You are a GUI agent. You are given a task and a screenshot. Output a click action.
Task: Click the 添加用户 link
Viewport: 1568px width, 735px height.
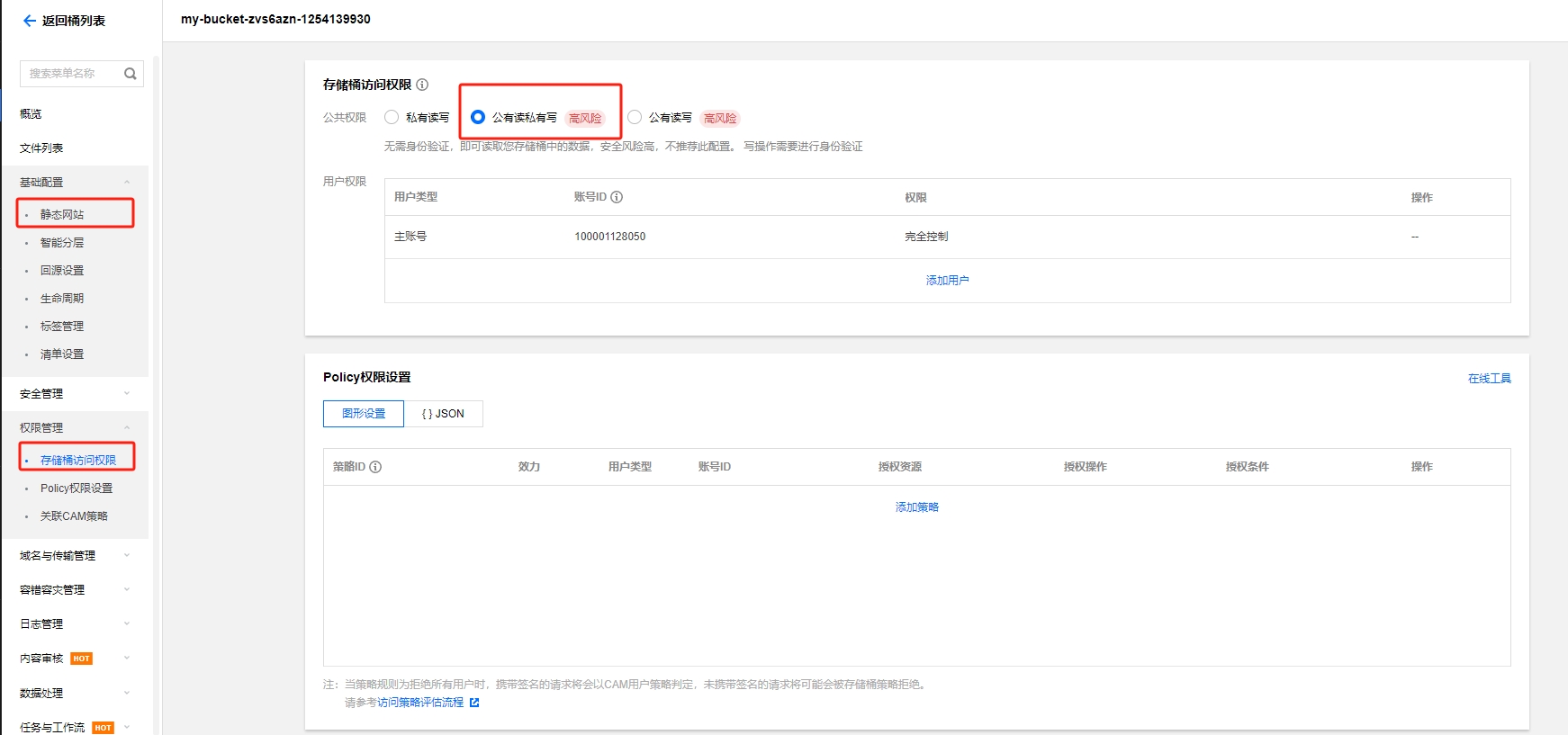948,281
